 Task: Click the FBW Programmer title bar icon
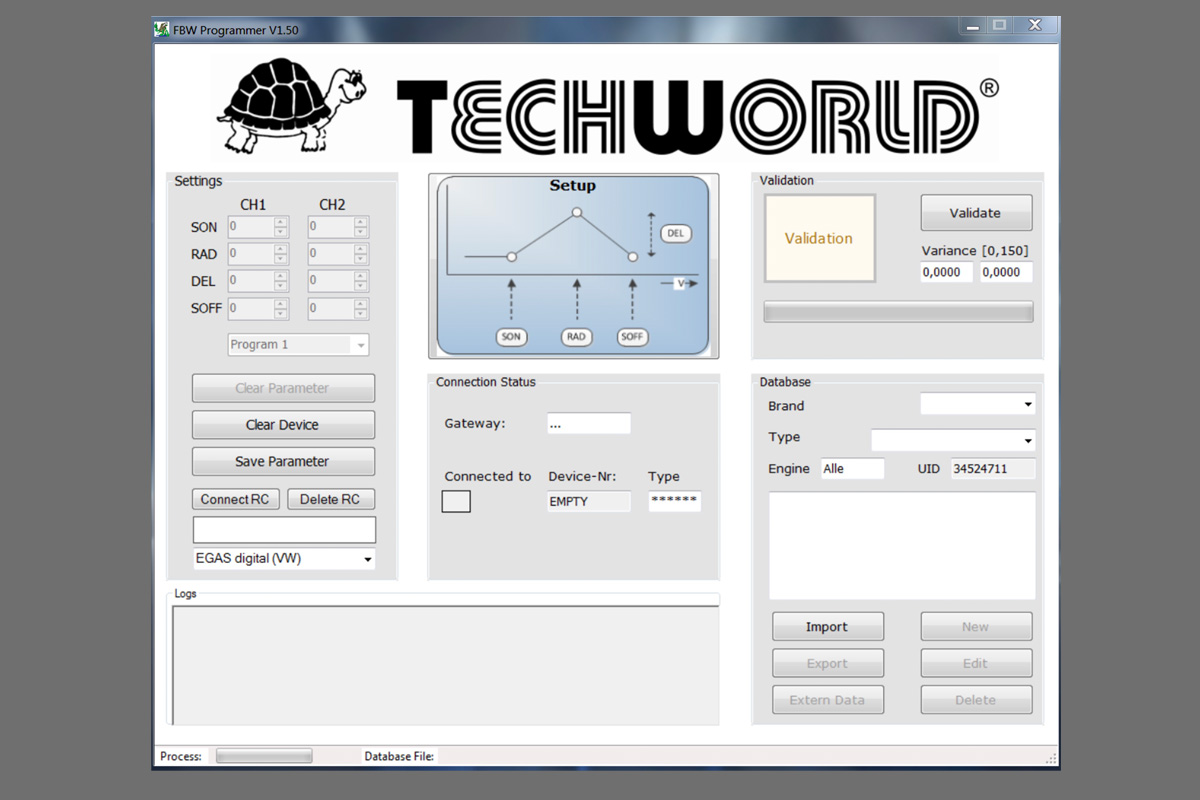pos(162,29)
